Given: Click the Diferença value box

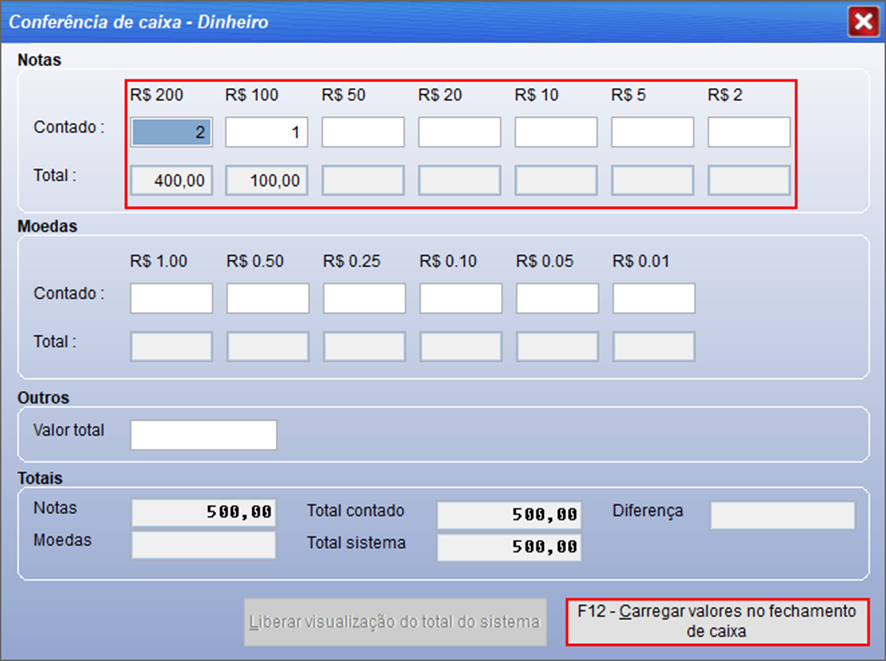Looking at the screenshot, I should coord(782,515).
